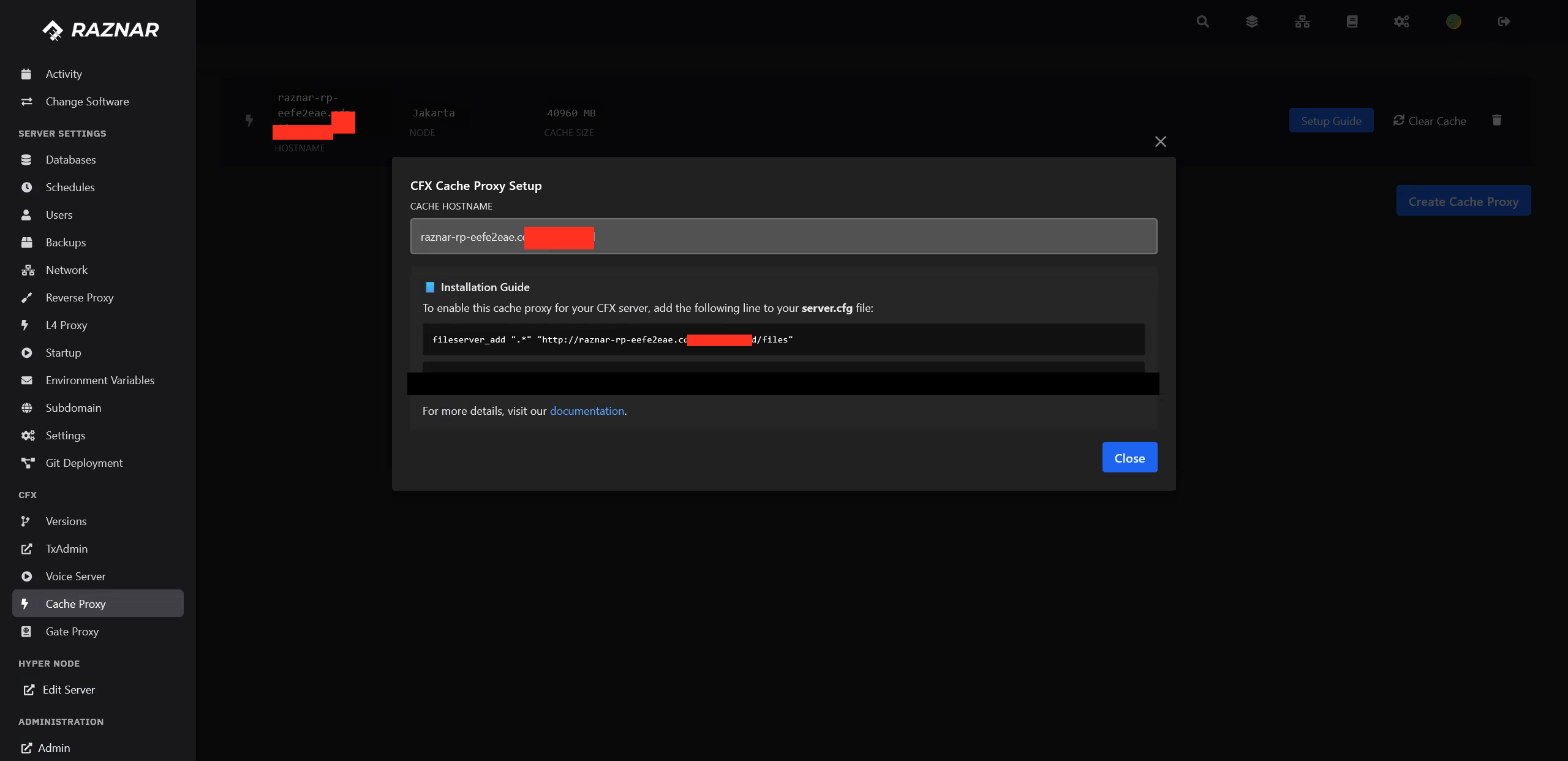Screen dimensions: 1568x761
Task: Click the Subdomain globe icon
Action: pos(26,407)
